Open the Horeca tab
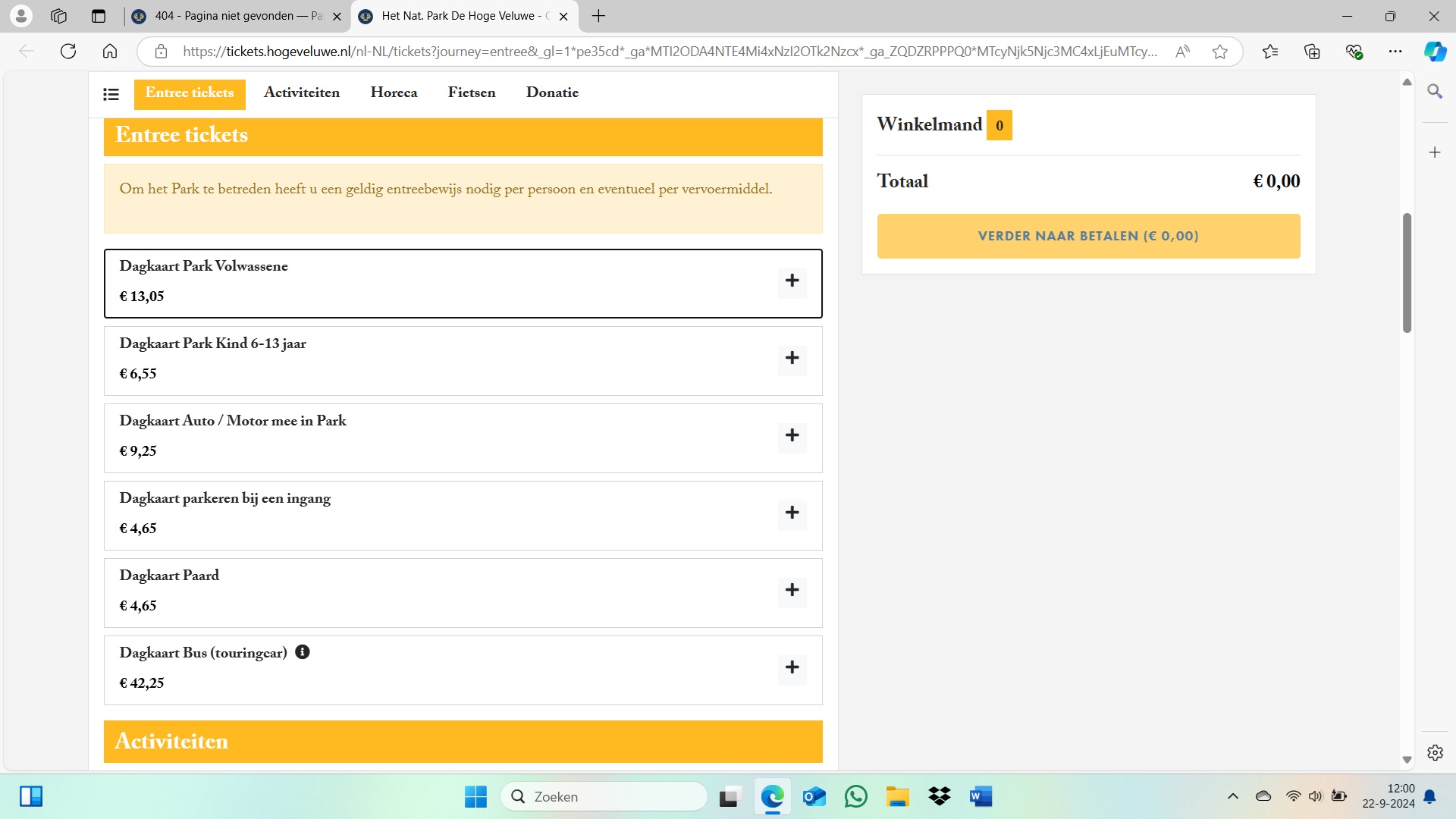 pyautogui.click(x=394, y=93)
